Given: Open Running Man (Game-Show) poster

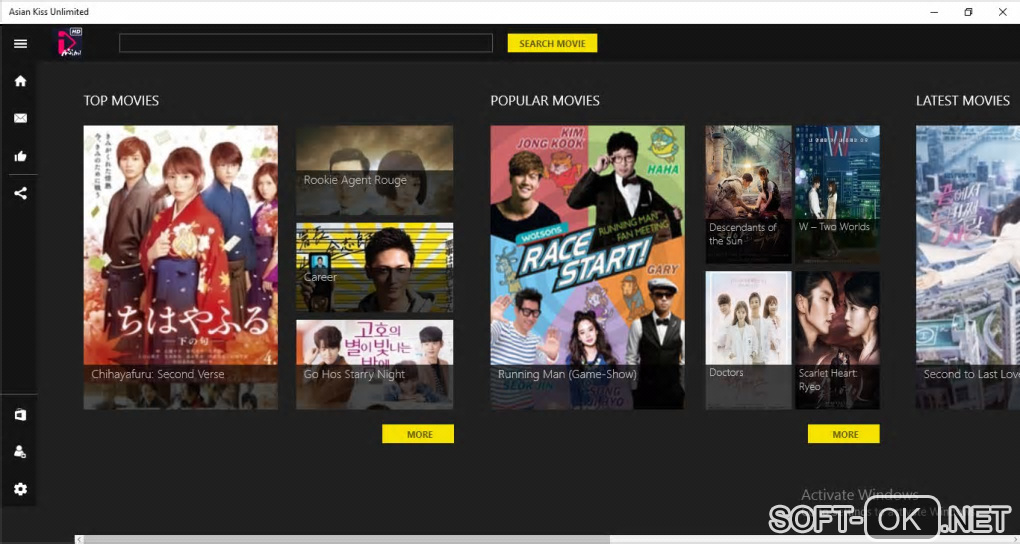Looking at the screenshot, I should coord(587,267).
